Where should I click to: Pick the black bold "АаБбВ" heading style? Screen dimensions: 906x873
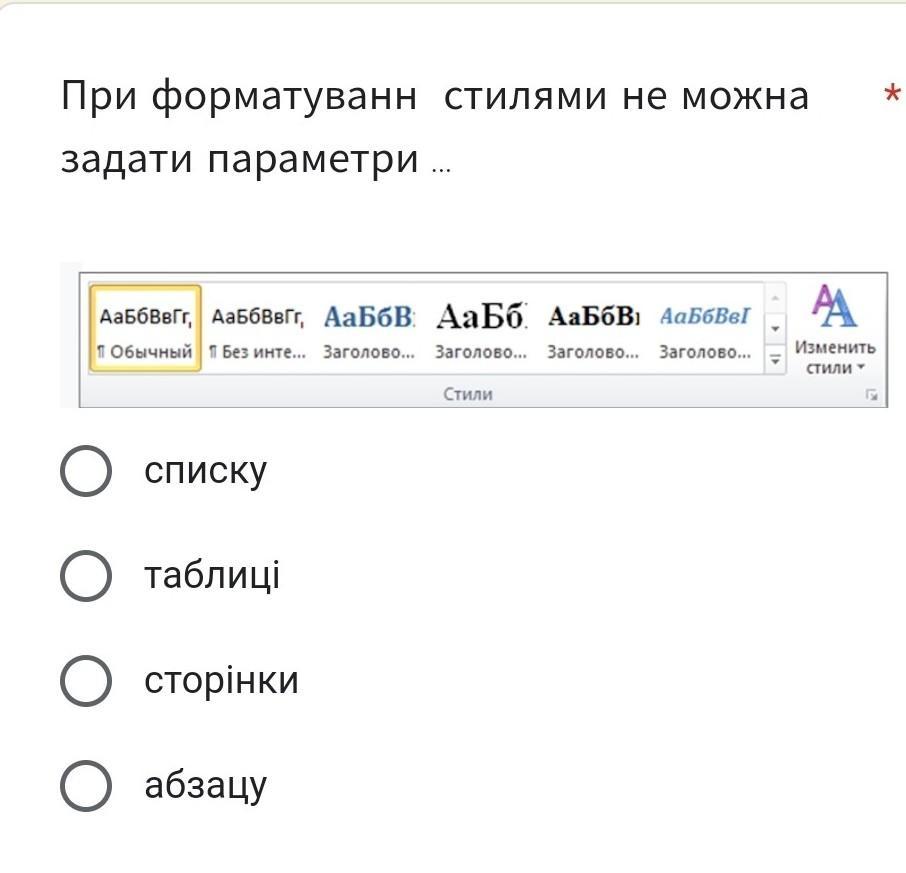coord(592,329)
